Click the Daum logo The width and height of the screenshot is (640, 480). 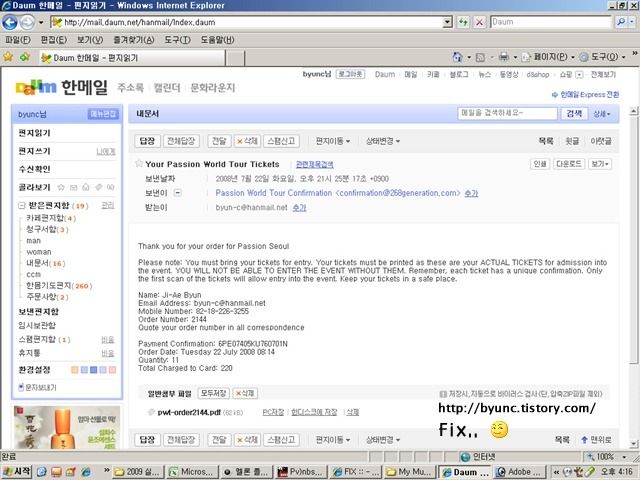coord(36,87)
